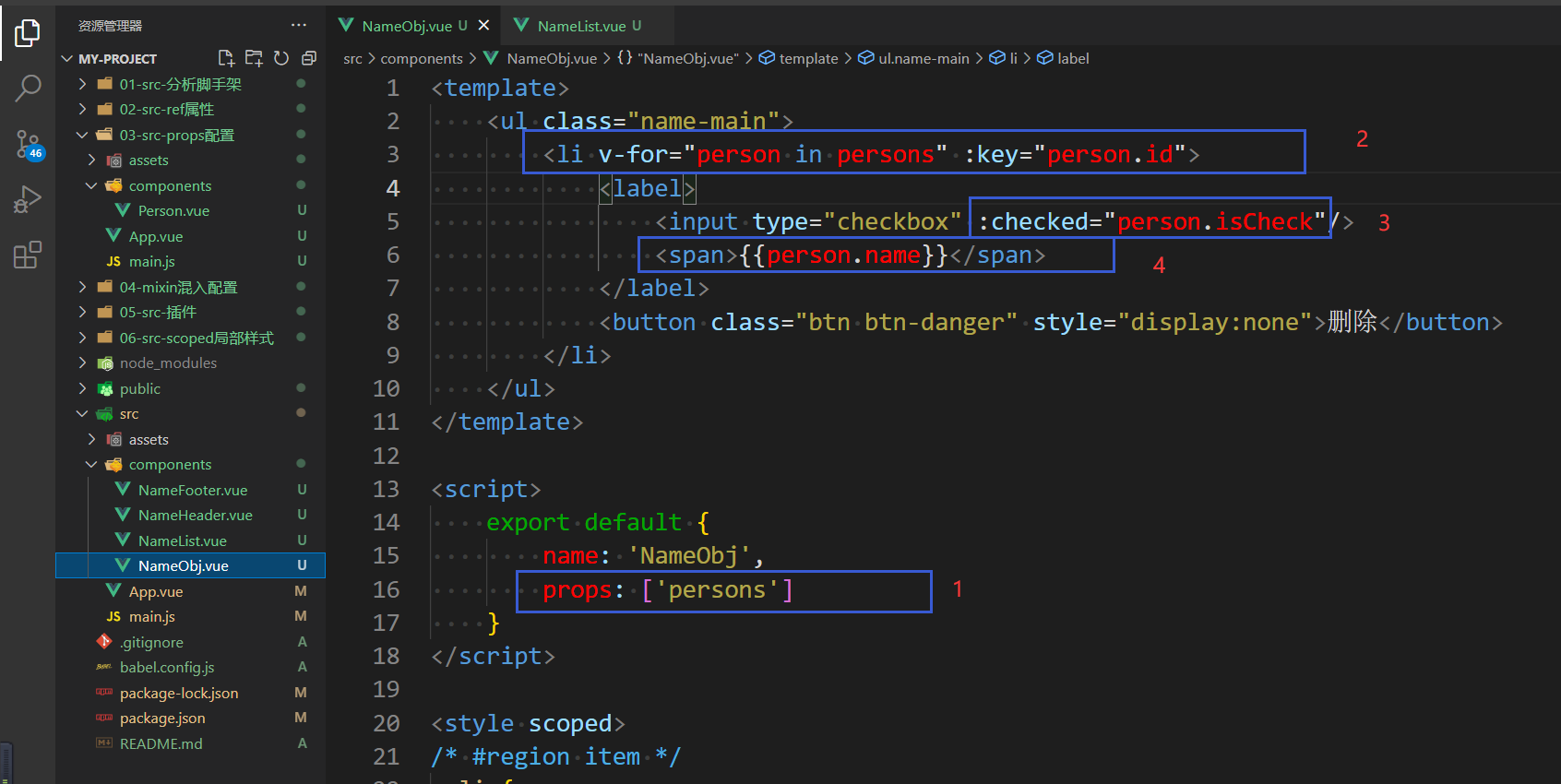Click the 'name-main' class value
The height and width of the screenshot is (784, 1561).
click(x=703, y=121)
